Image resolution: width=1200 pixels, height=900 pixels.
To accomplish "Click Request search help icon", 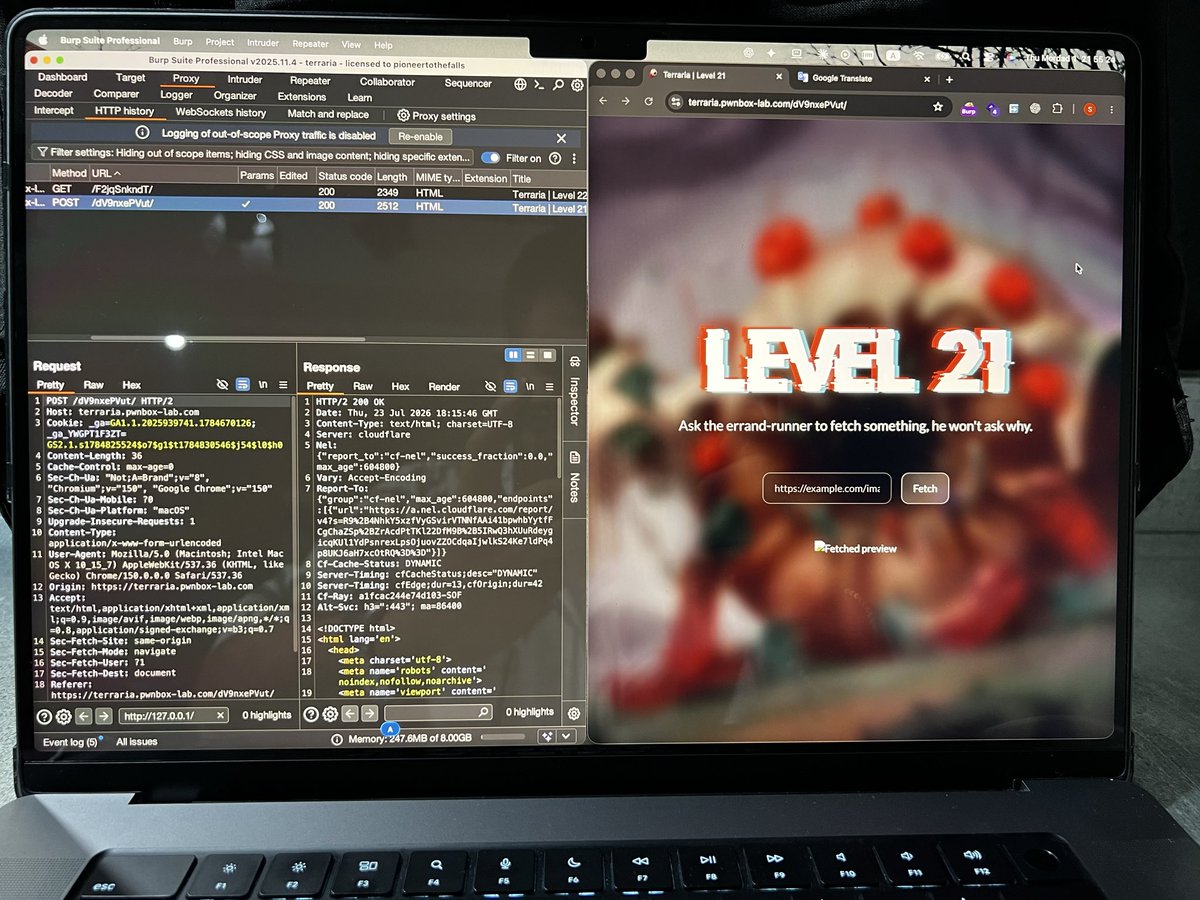I will tap(44, 716).
